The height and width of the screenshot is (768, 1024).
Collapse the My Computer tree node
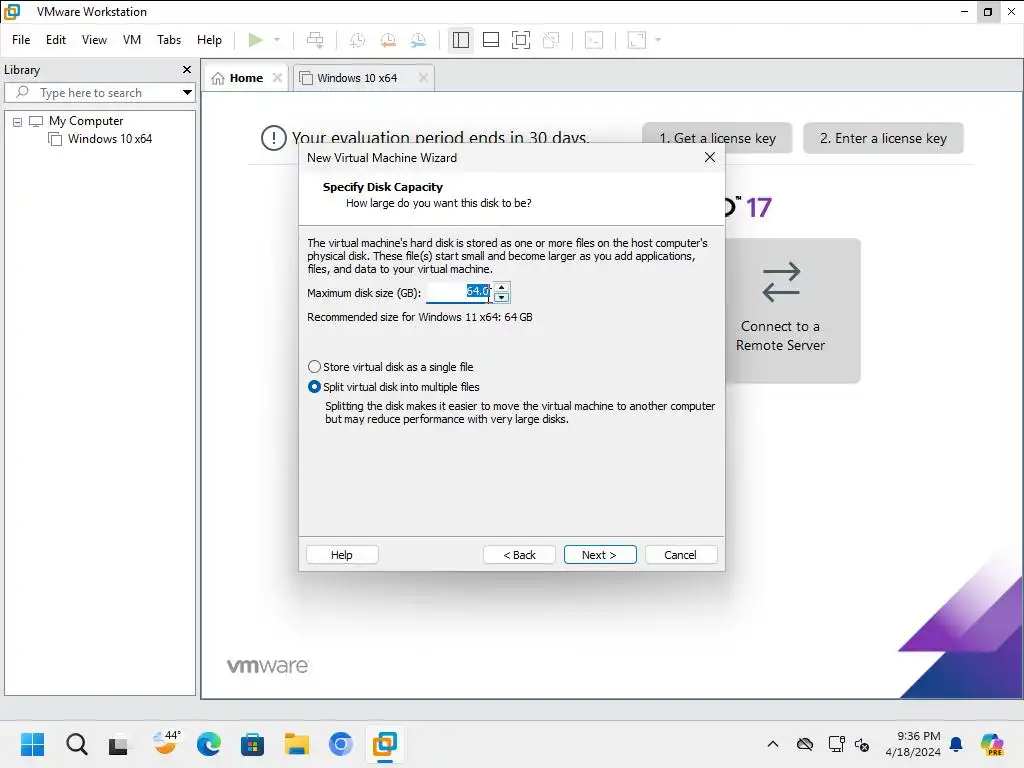click(18, 121)
